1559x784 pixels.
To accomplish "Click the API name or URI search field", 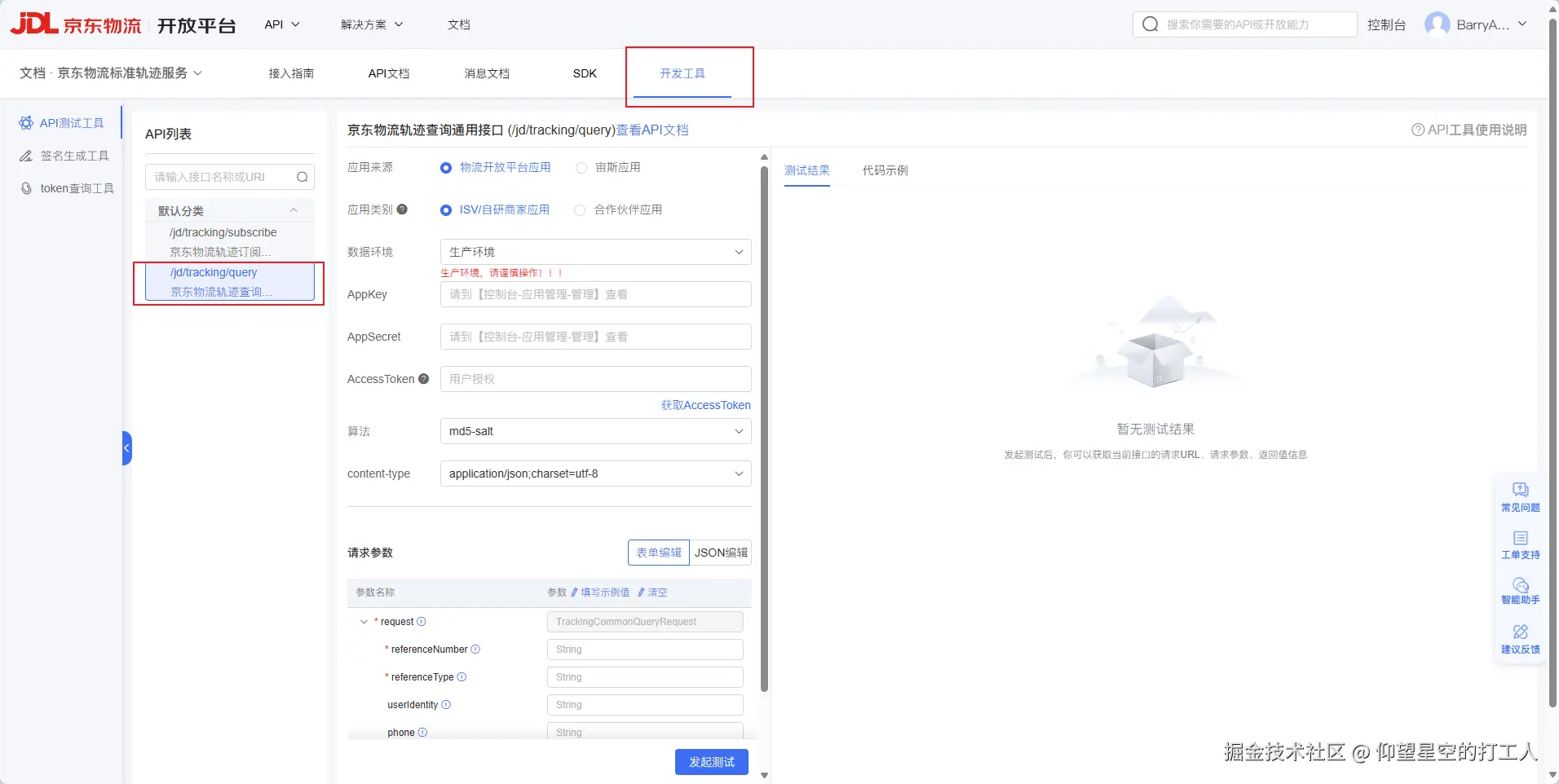I will point(230,177).
